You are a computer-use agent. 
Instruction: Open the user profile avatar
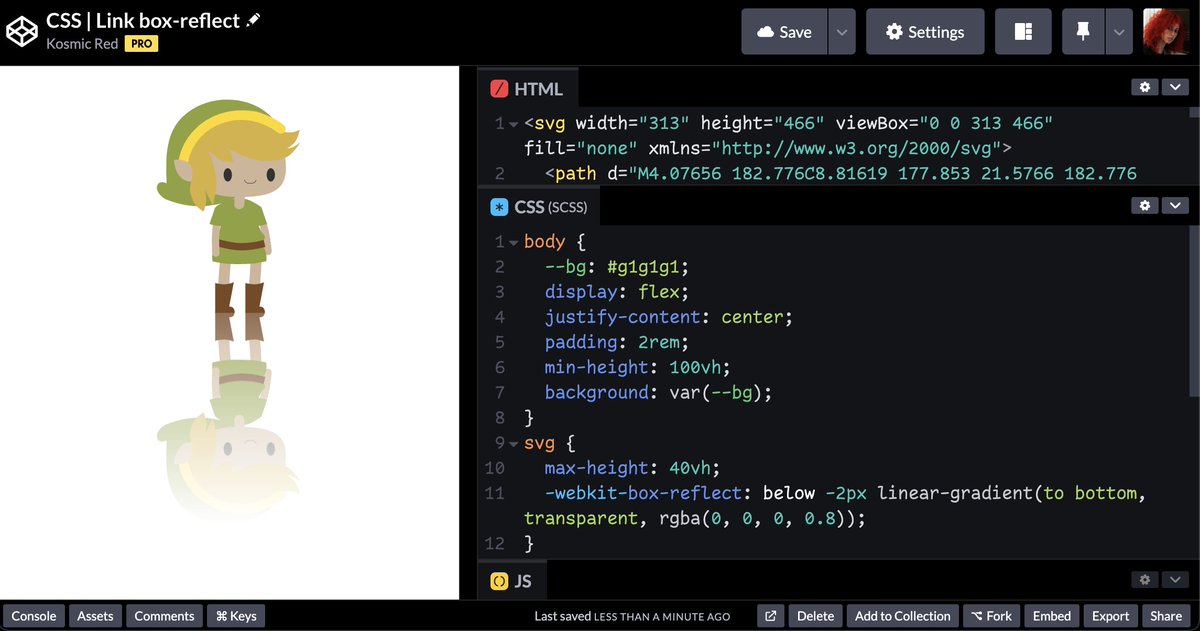tap(1166, 32)
